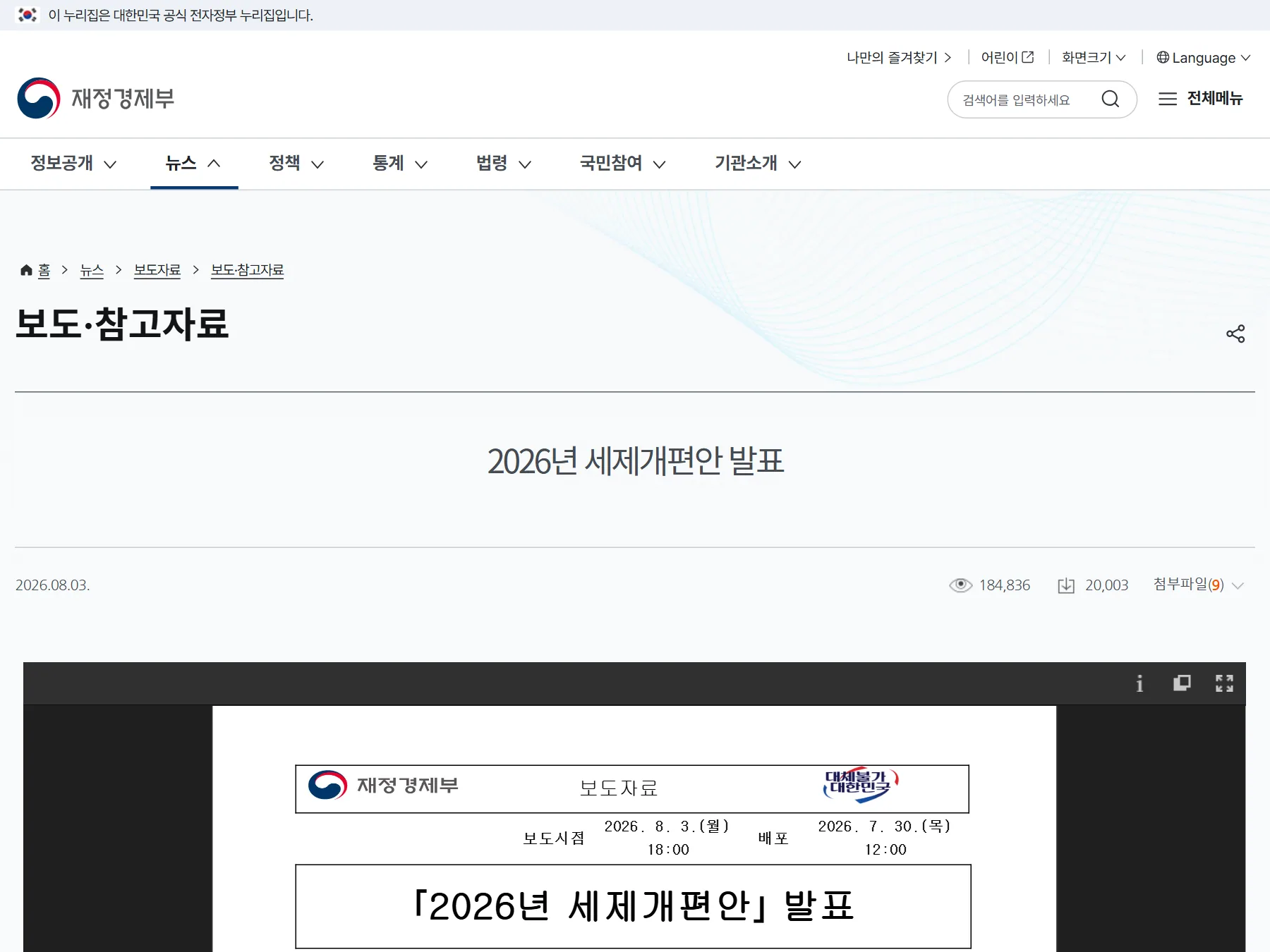Click the 재정경제부 logo

click(96, 98)
